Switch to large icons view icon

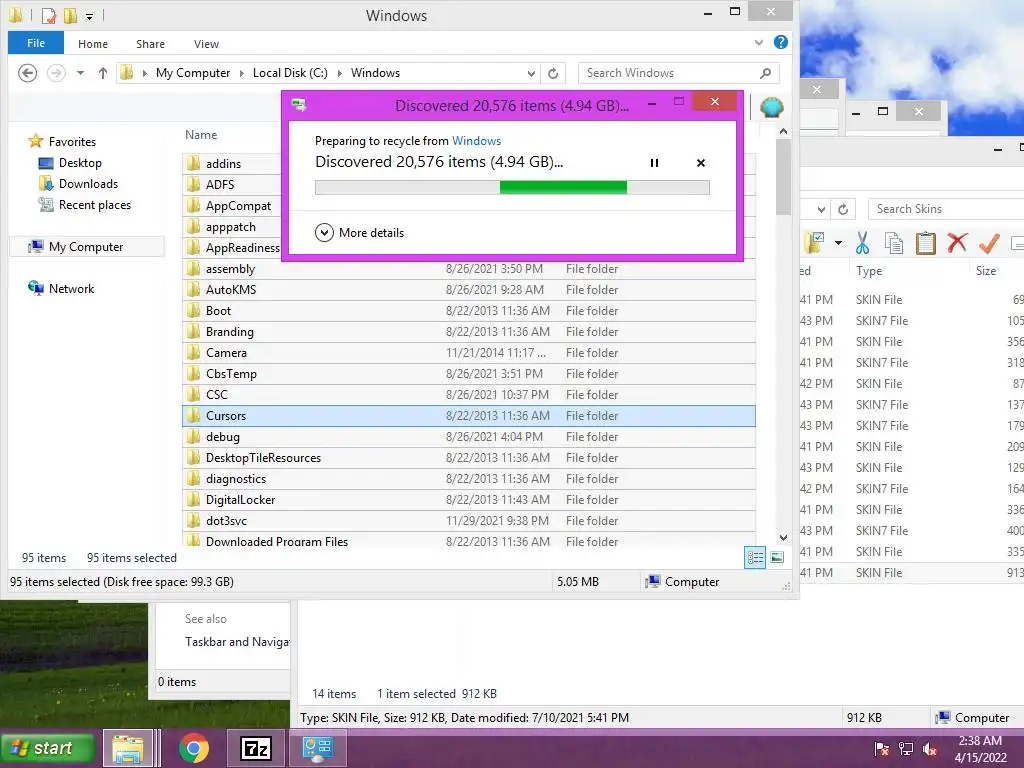tap(776, 557)
